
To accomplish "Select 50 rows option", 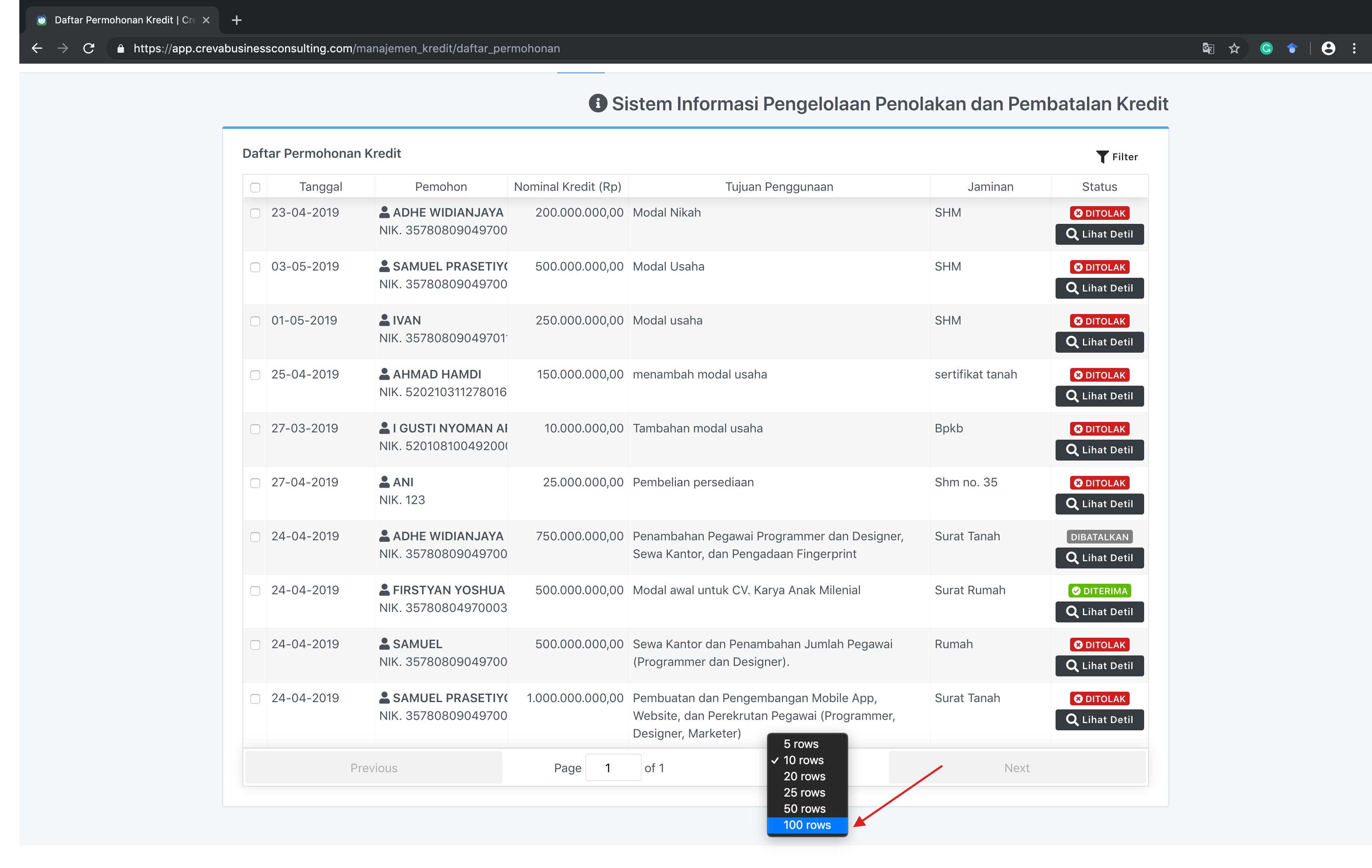I will click(807, 809).
